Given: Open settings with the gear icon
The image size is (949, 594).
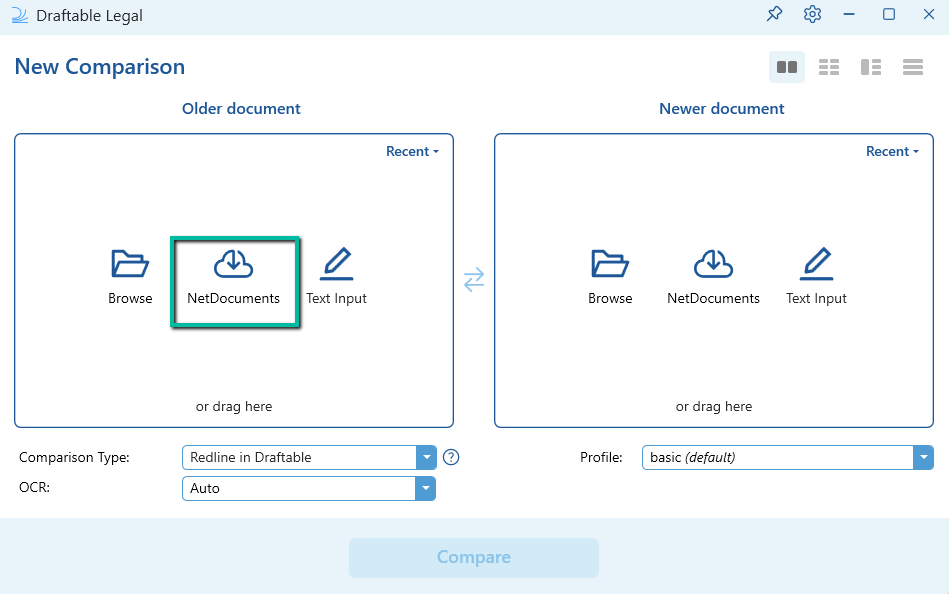Looking at the screenshot, I should (812, 14).
